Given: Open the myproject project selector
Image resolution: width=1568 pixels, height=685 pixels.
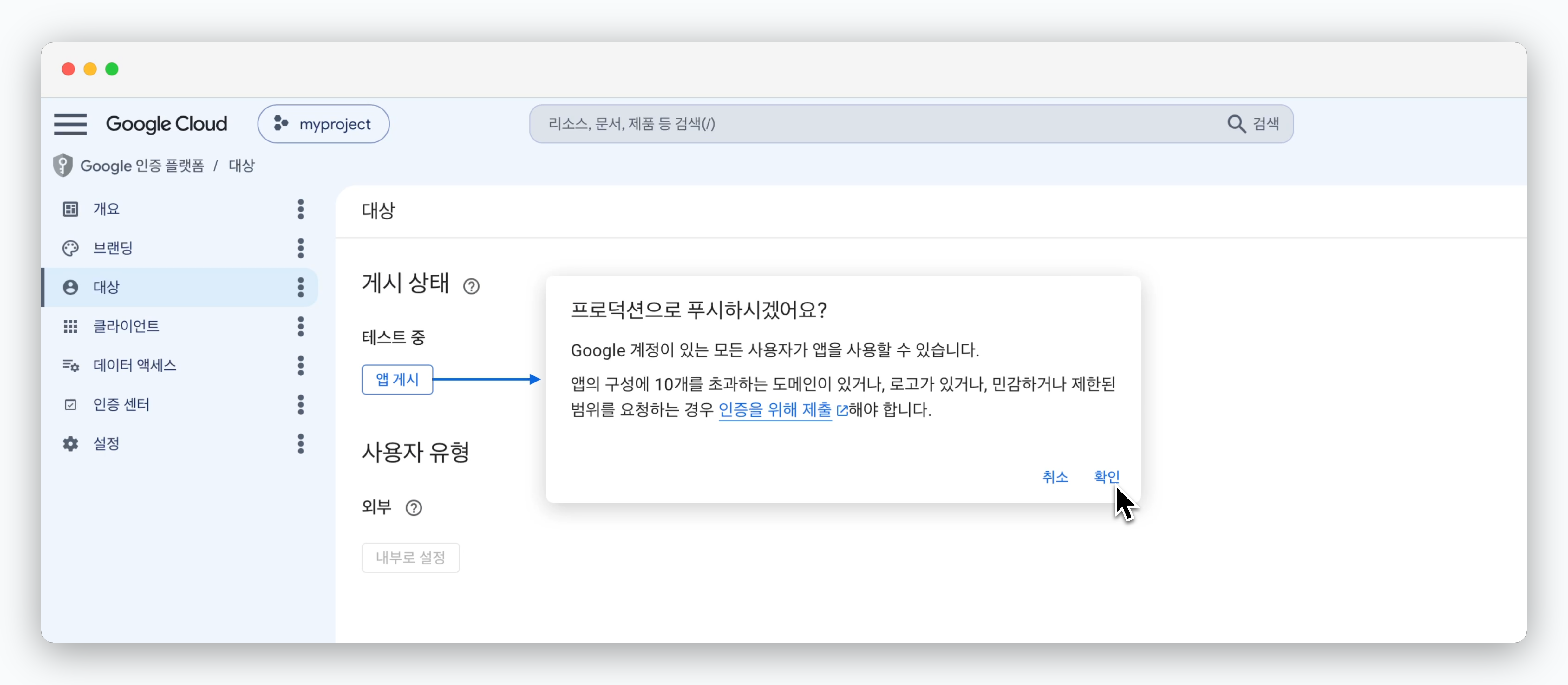Looking at the screenshot, I should pyautogui.click(x=323, y=124).
